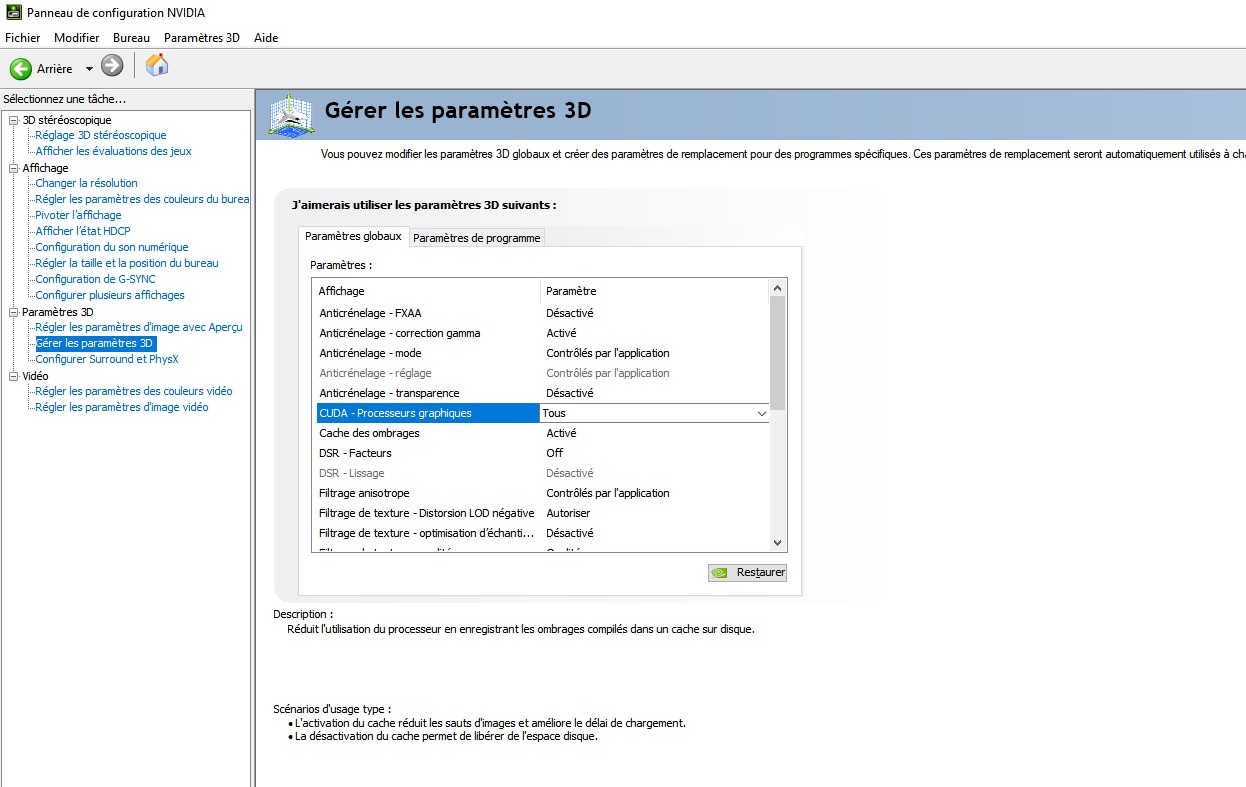
Task: Collapse the Vidéo tree section
Action: point(13,376)
